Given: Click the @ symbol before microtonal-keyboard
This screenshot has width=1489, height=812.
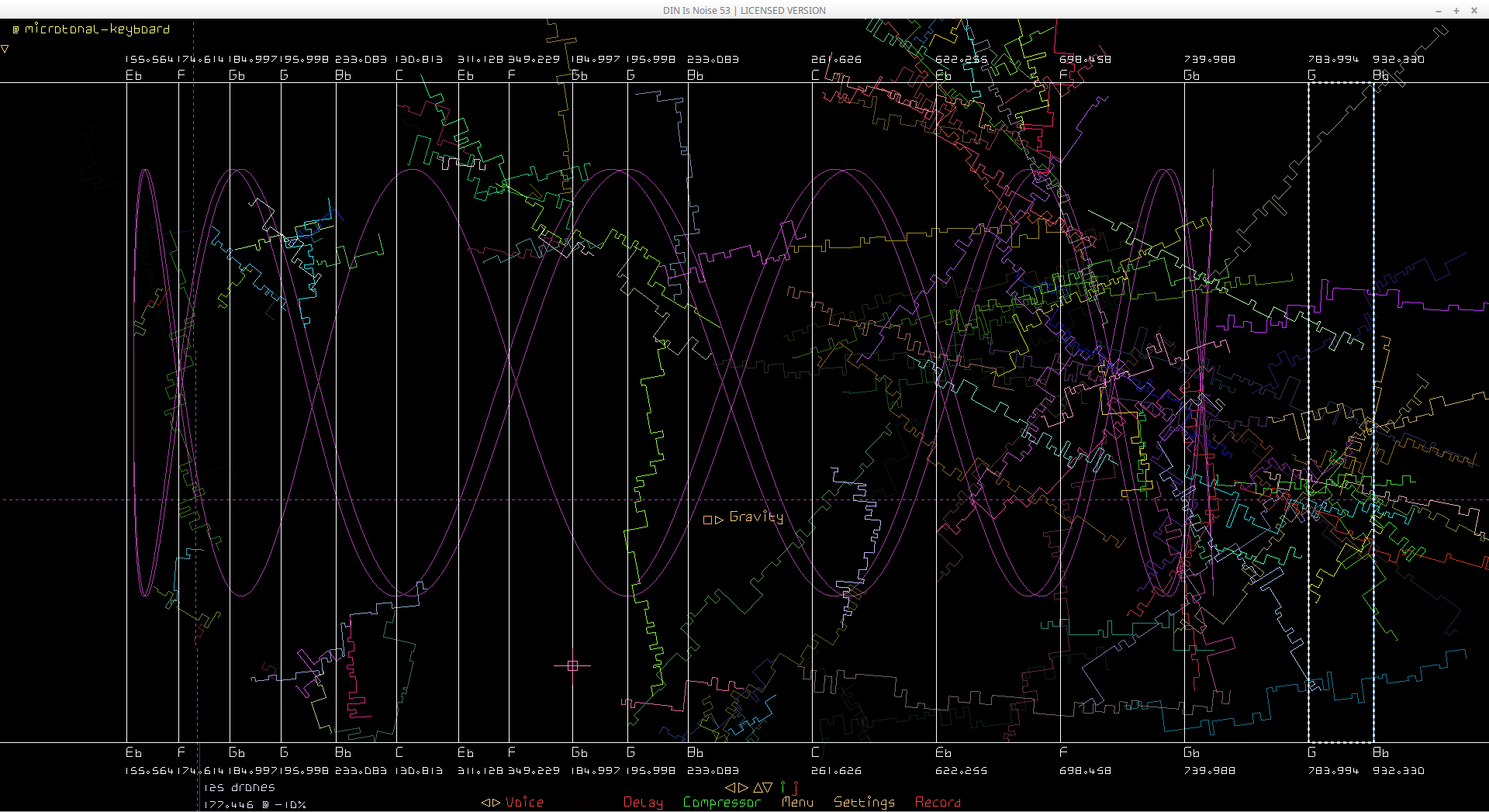Looking at the screenshot, I should (x=16, y=30).
